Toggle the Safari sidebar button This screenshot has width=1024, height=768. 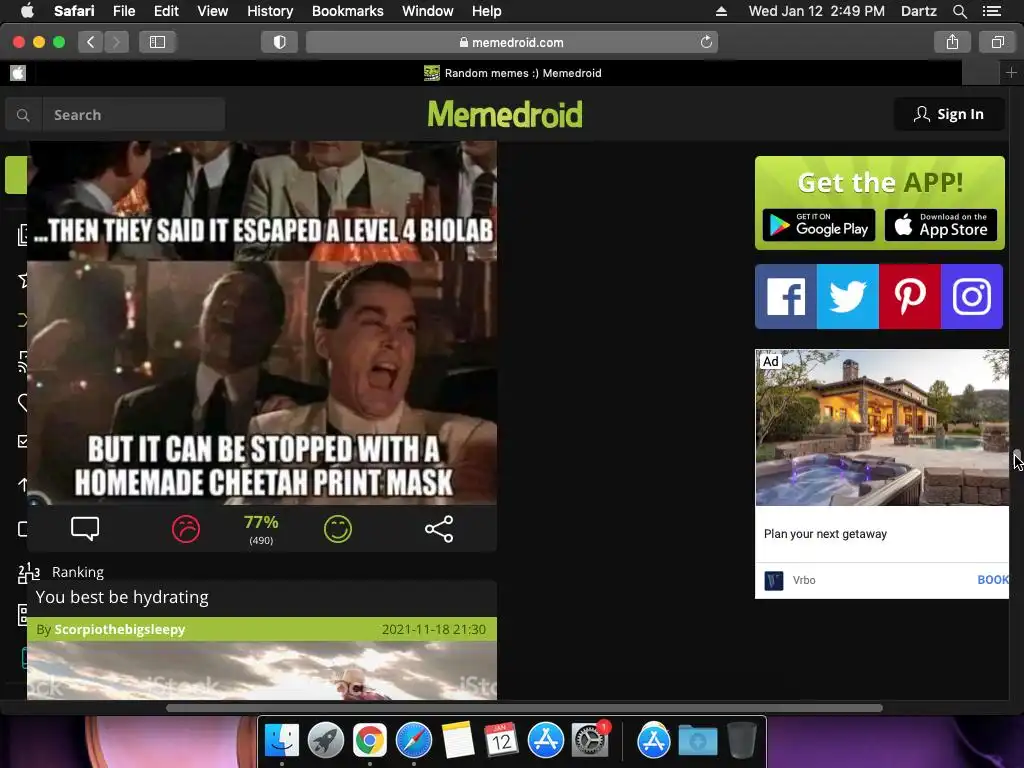[x=157, y=42]
